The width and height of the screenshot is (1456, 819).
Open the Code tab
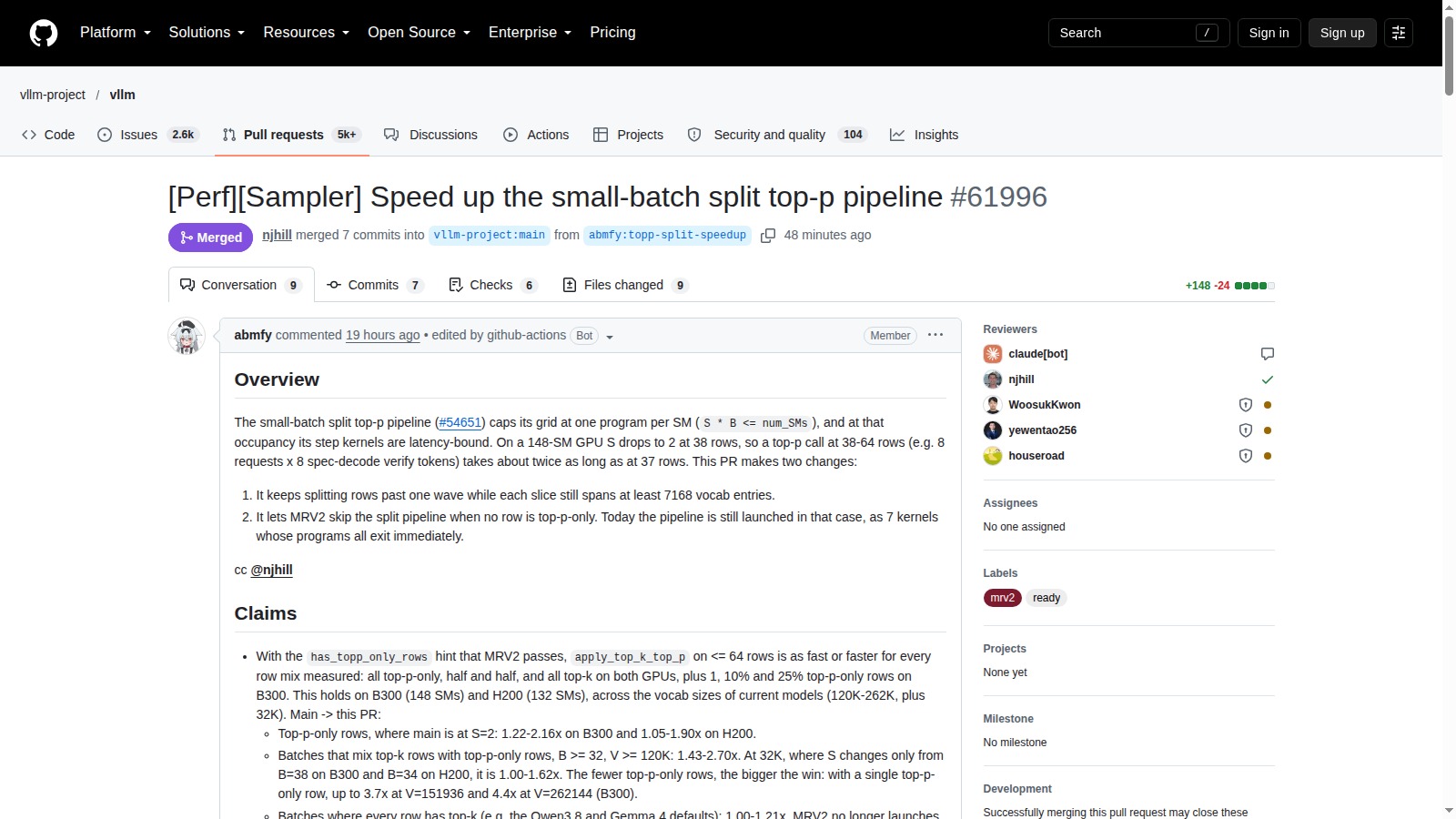coord(48,135)
